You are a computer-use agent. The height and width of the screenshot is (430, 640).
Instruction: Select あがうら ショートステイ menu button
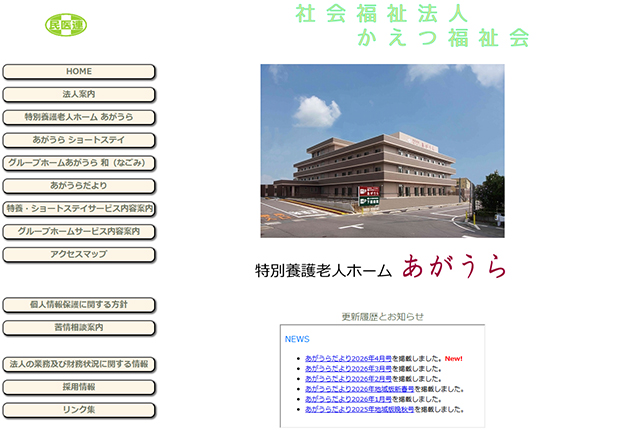click(79, 140)
